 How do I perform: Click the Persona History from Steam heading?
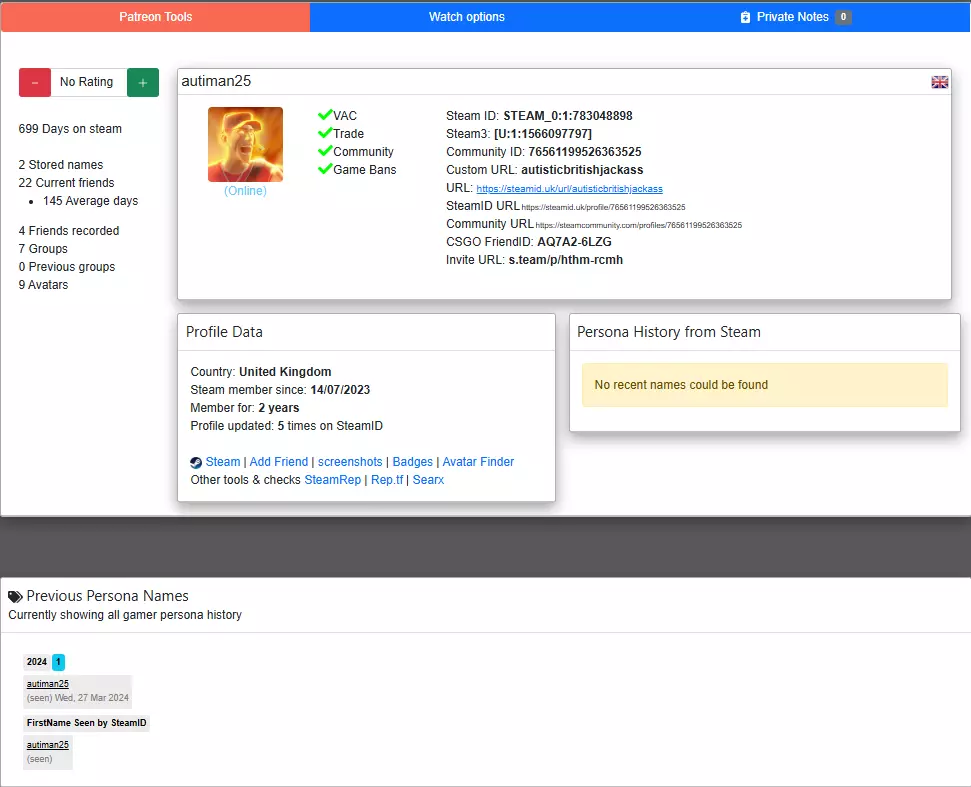[669, 332]
